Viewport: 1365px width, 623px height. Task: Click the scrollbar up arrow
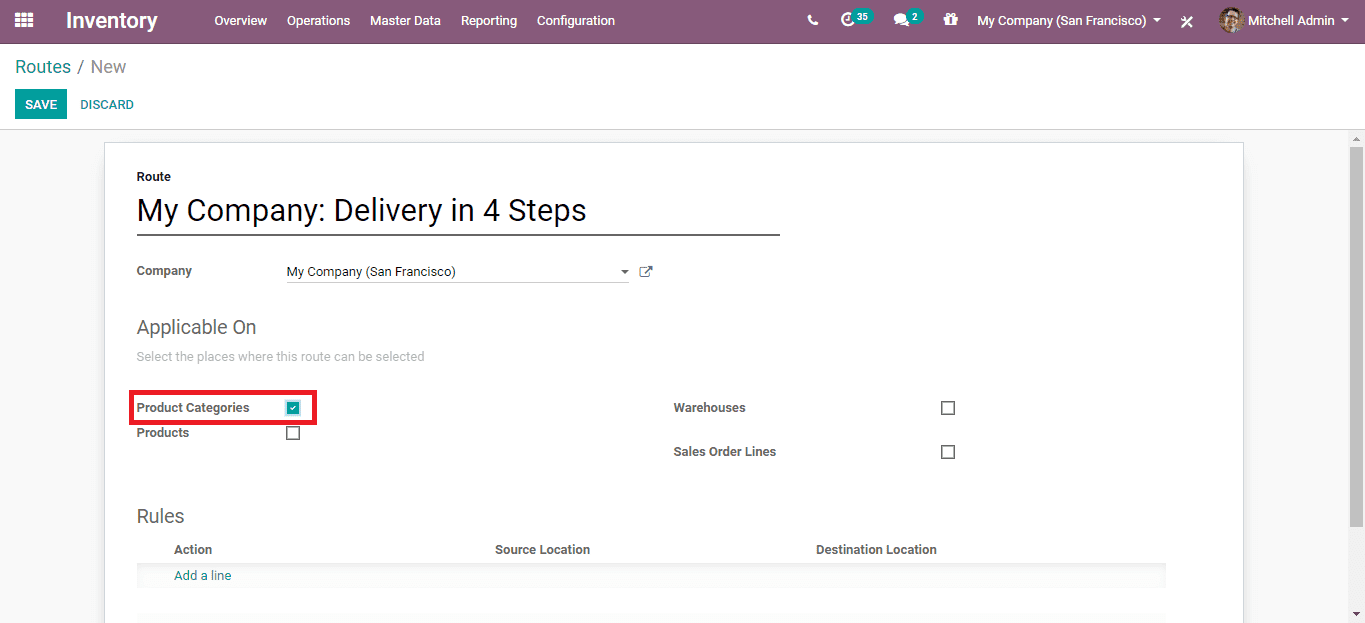point(1356,137)
